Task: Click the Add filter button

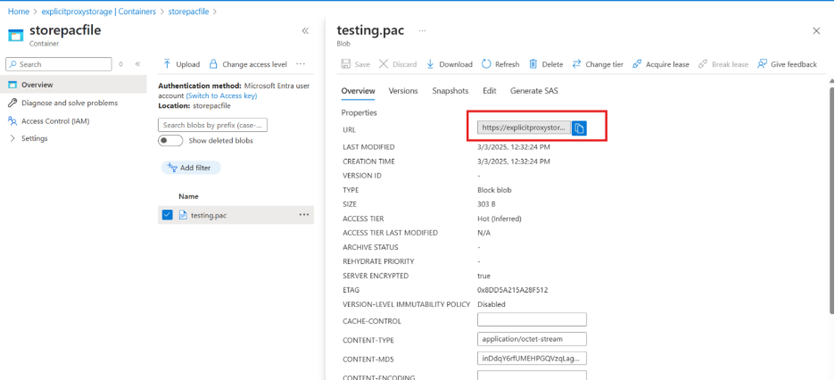Action: pyautogui.click(x=191, y=168)
